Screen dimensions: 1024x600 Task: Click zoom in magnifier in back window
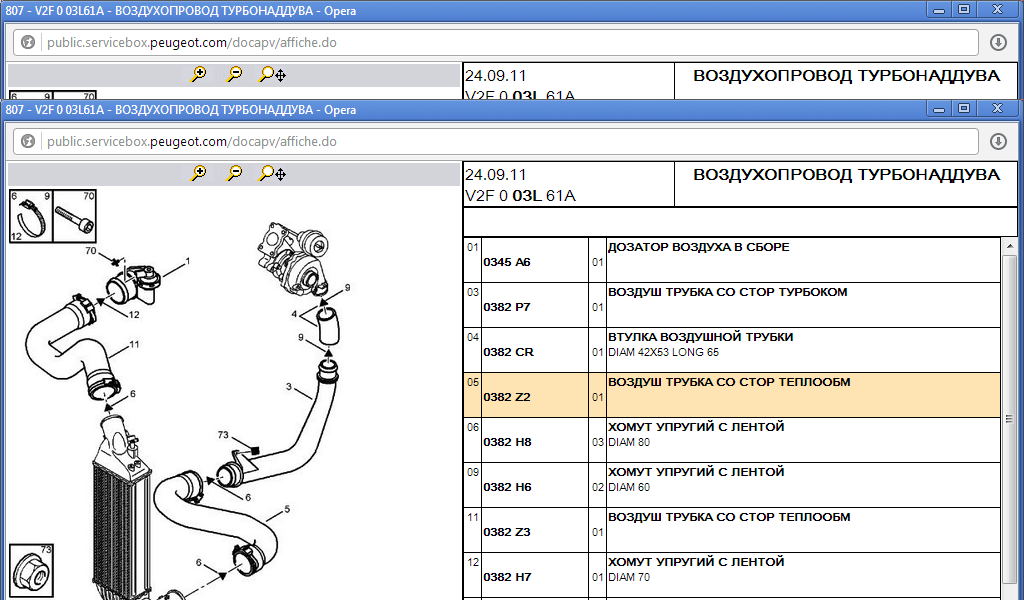199,75
